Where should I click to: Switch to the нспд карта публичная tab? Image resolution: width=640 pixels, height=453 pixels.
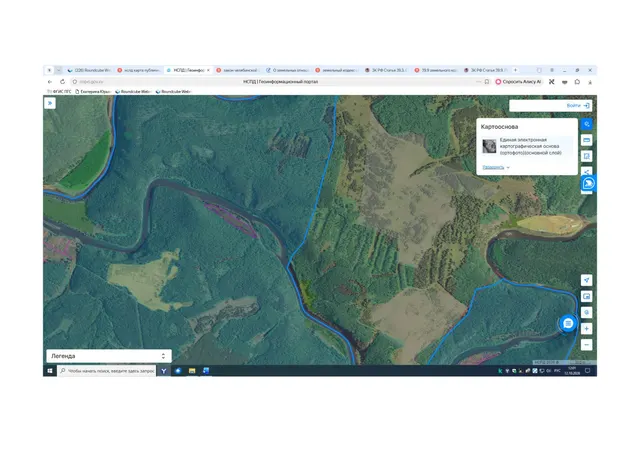pos(139,70)
